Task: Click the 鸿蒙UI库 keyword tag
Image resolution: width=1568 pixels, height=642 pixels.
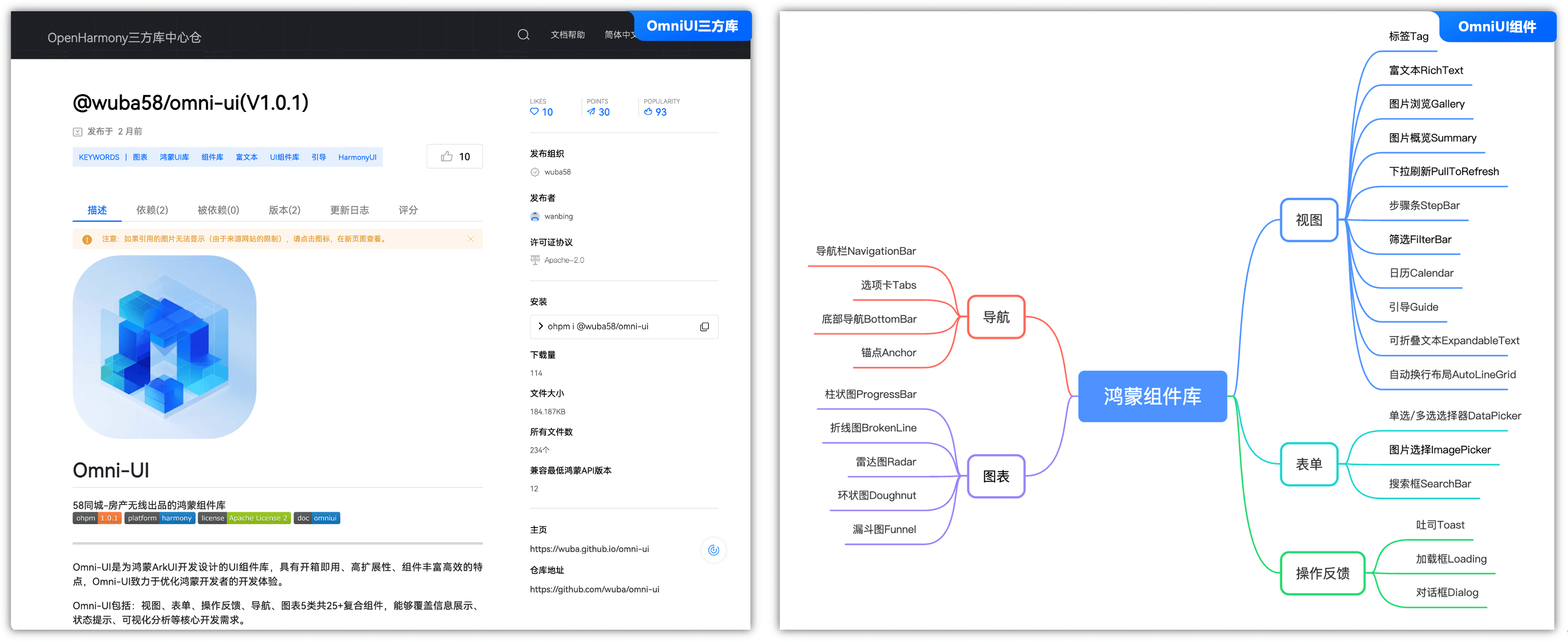Action: 174,157
